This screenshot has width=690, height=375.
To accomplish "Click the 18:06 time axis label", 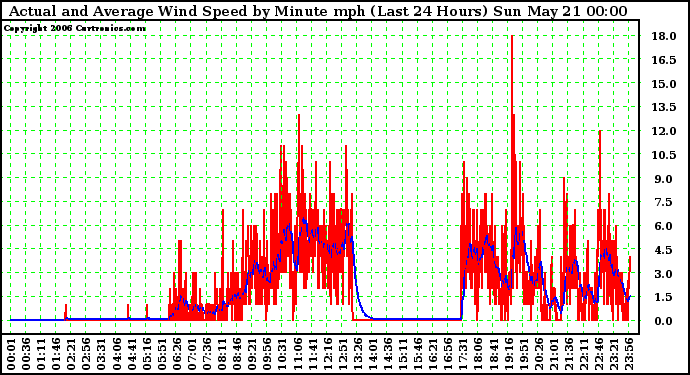I will (478, 354).
